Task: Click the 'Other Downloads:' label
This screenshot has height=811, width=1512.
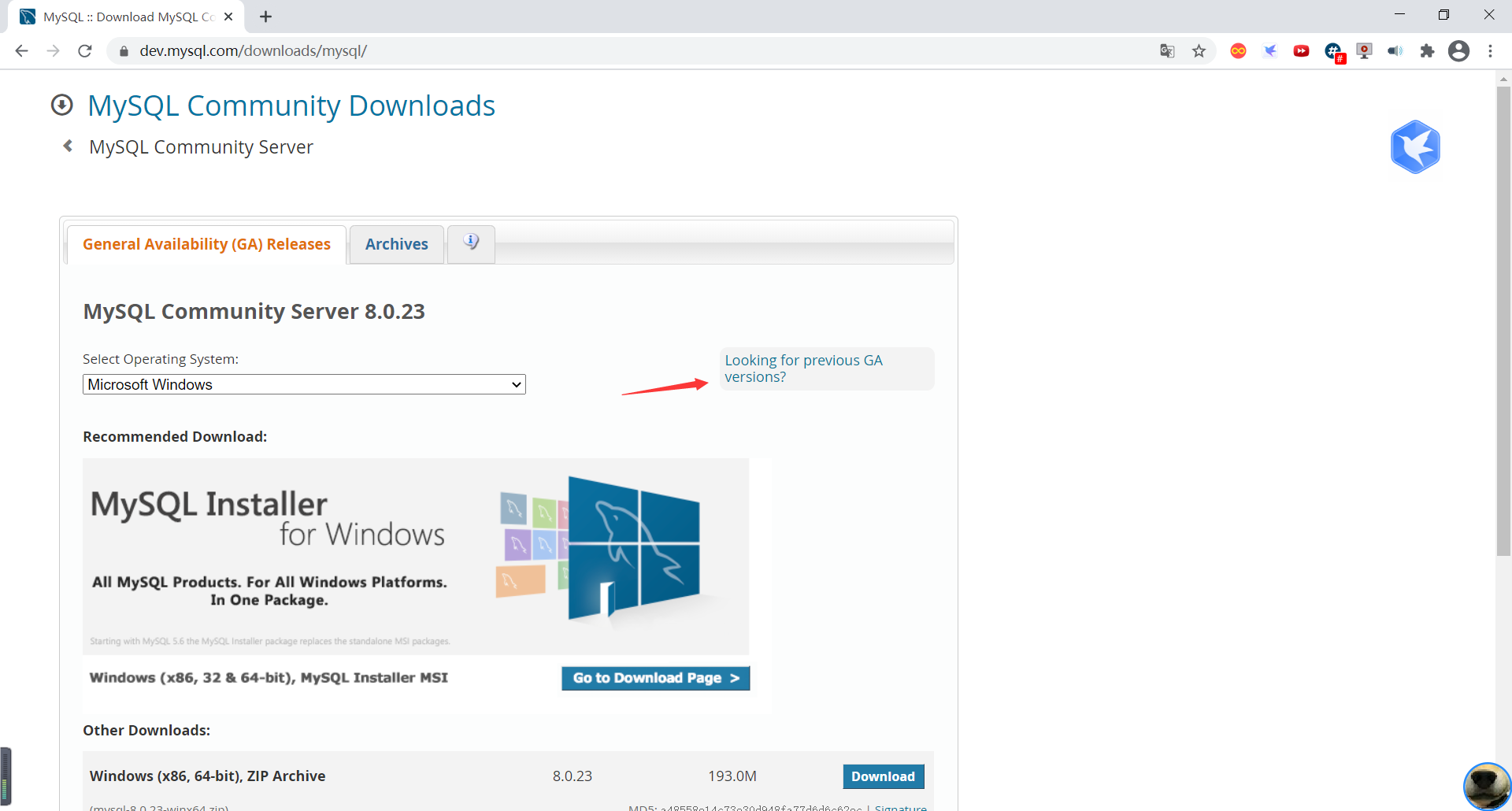Action: point(146,731)
